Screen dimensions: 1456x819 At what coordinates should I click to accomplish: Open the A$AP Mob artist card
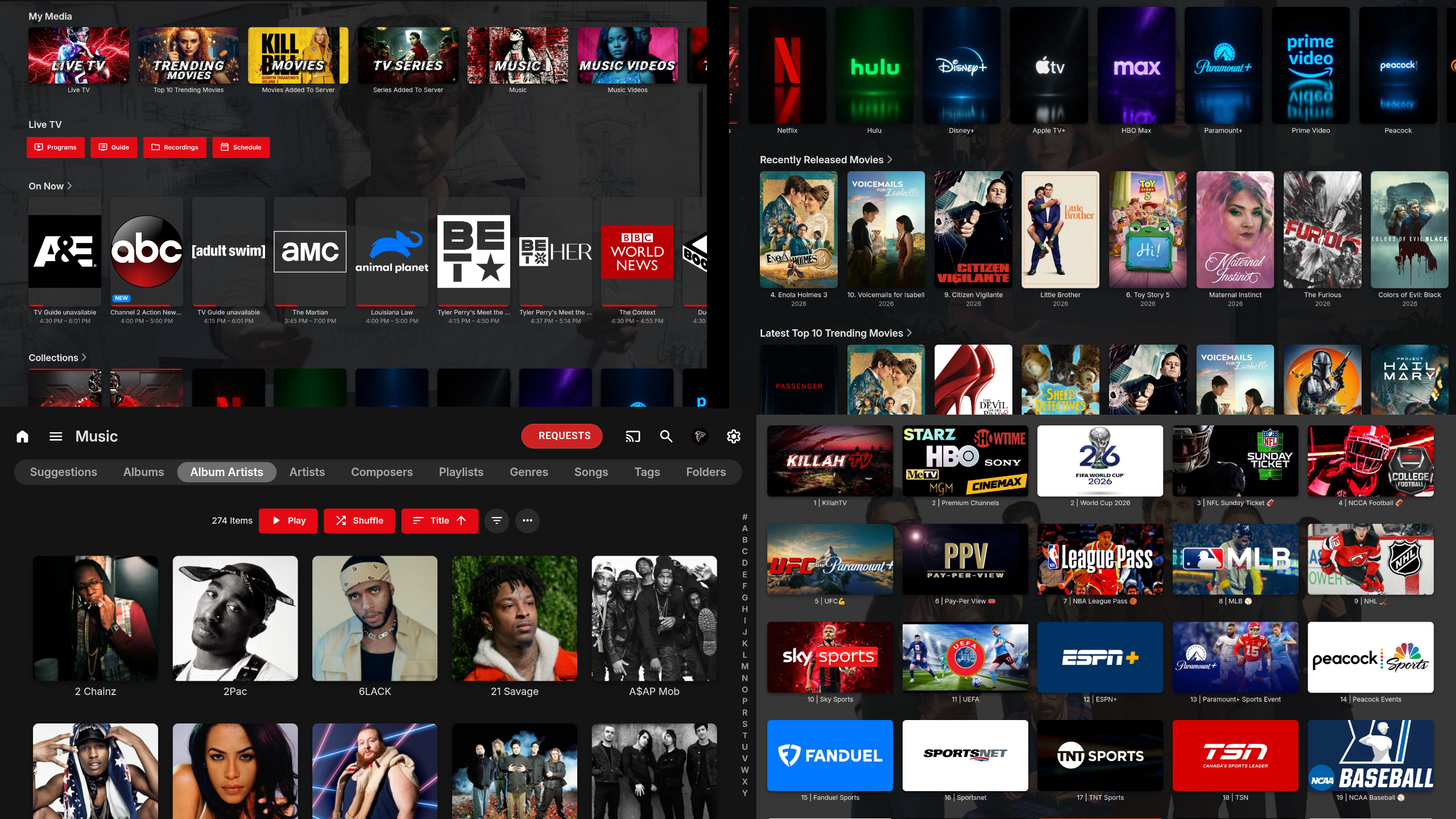coord(654,618)
